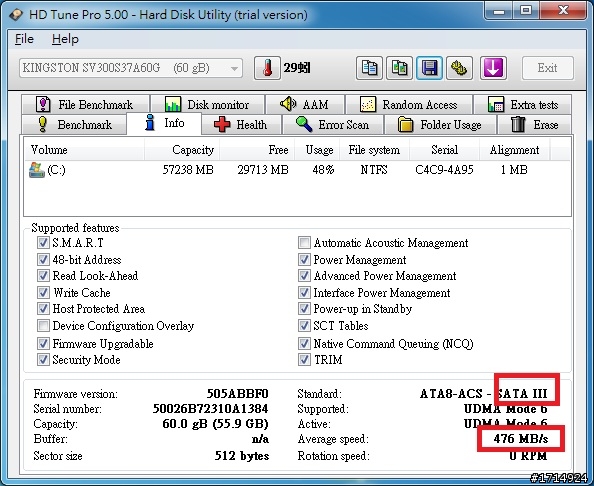Image resolution: width=594 pixels, height=486 pixels.
Task: Toggle the SCT Tables checkbox
Action: 304,325
